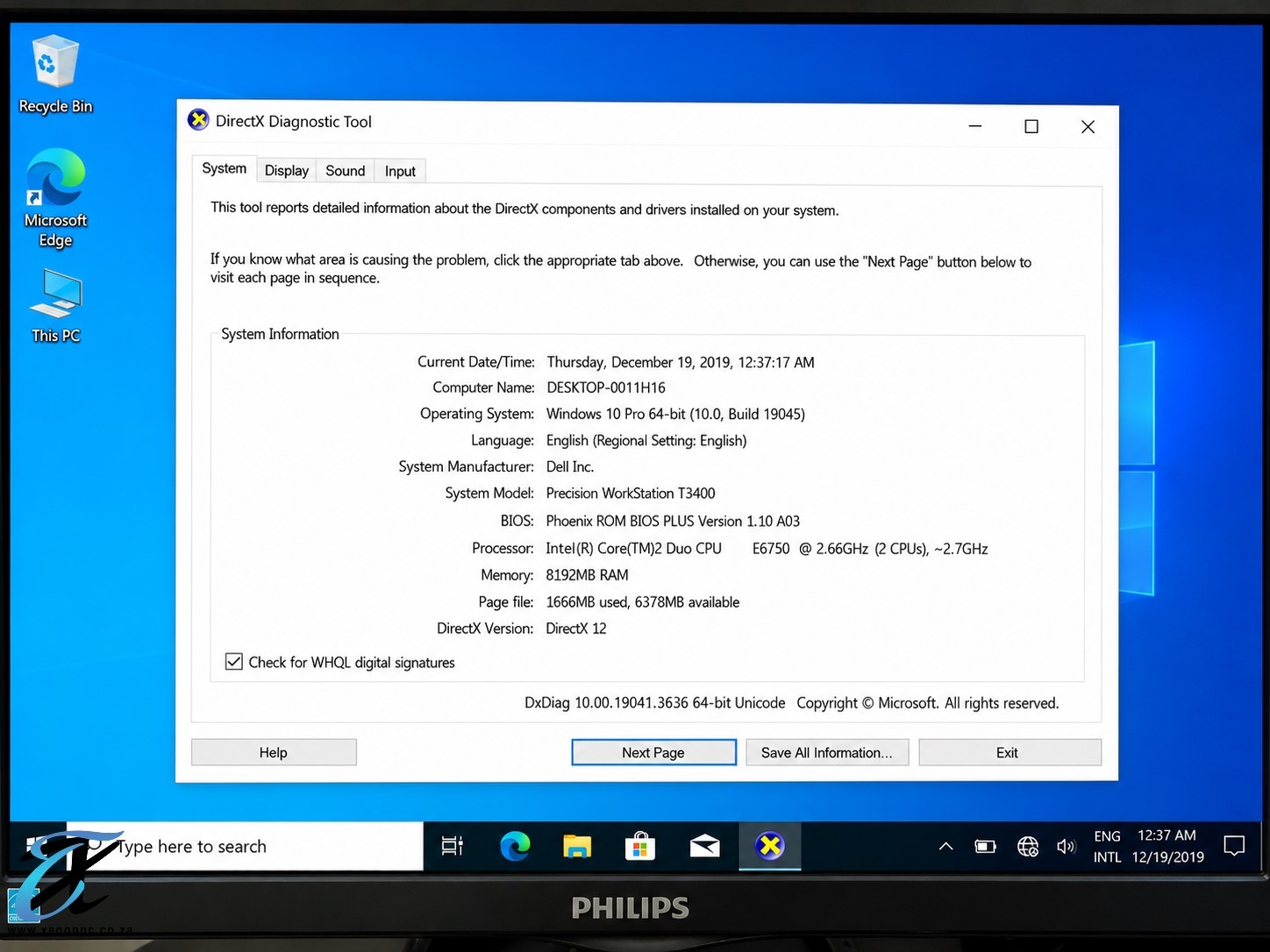This screenshot has width=1270, height=952.
Task: Show hidden icons tray chevron
Action: click(945, 846)
